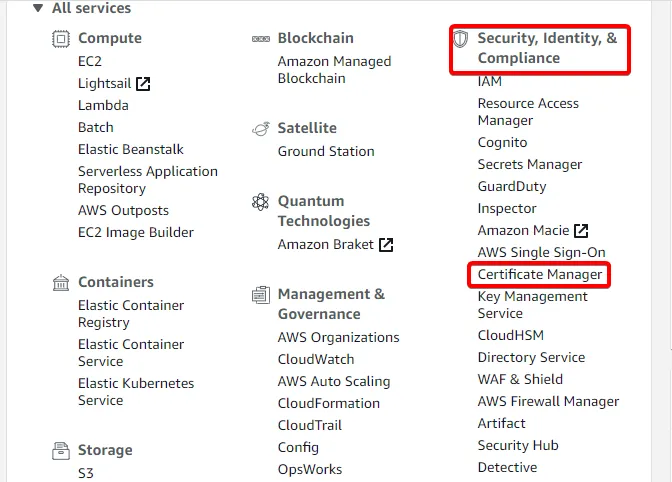Open the Lightsail service link
This screenshot has height=482, width=672.
coord(105,83)
